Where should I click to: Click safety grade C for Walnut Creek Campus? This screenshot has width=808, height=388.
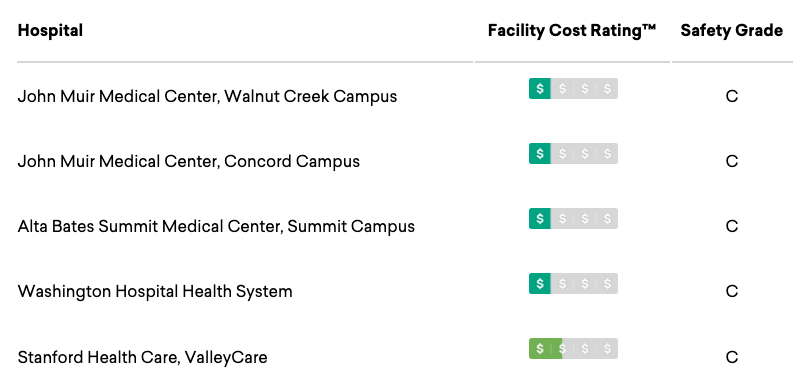[x=732, y=96]
